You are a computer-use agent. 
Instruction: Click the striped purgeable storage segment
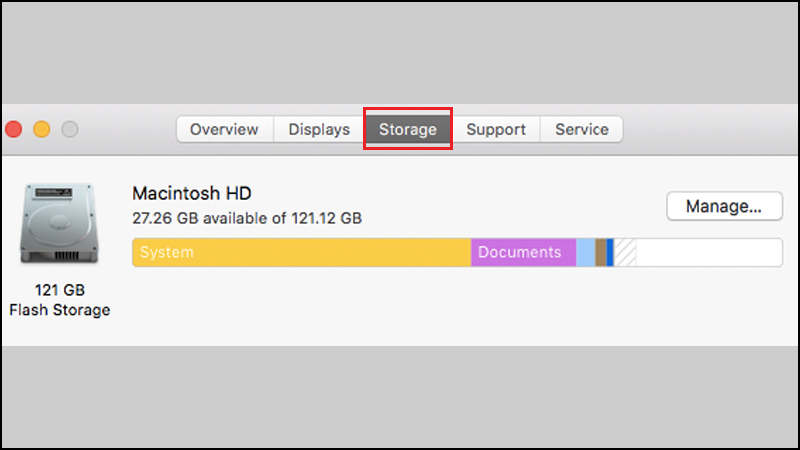625,253
